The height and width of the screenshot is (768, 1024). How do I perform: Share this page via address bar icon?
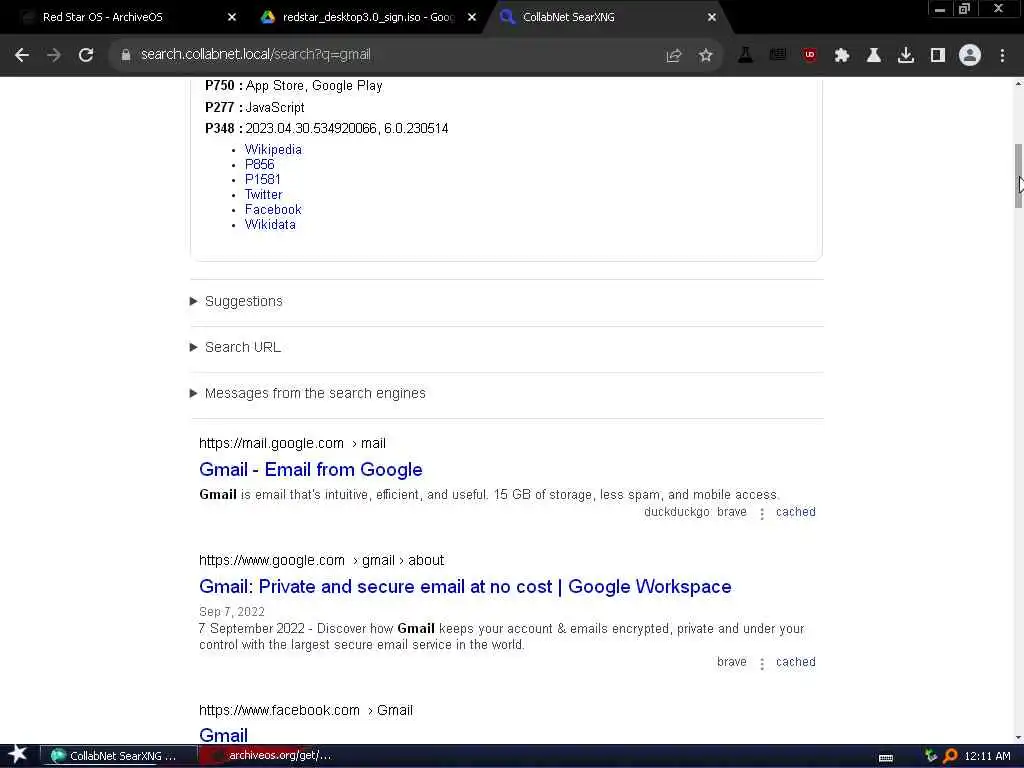tap(673, 56)
